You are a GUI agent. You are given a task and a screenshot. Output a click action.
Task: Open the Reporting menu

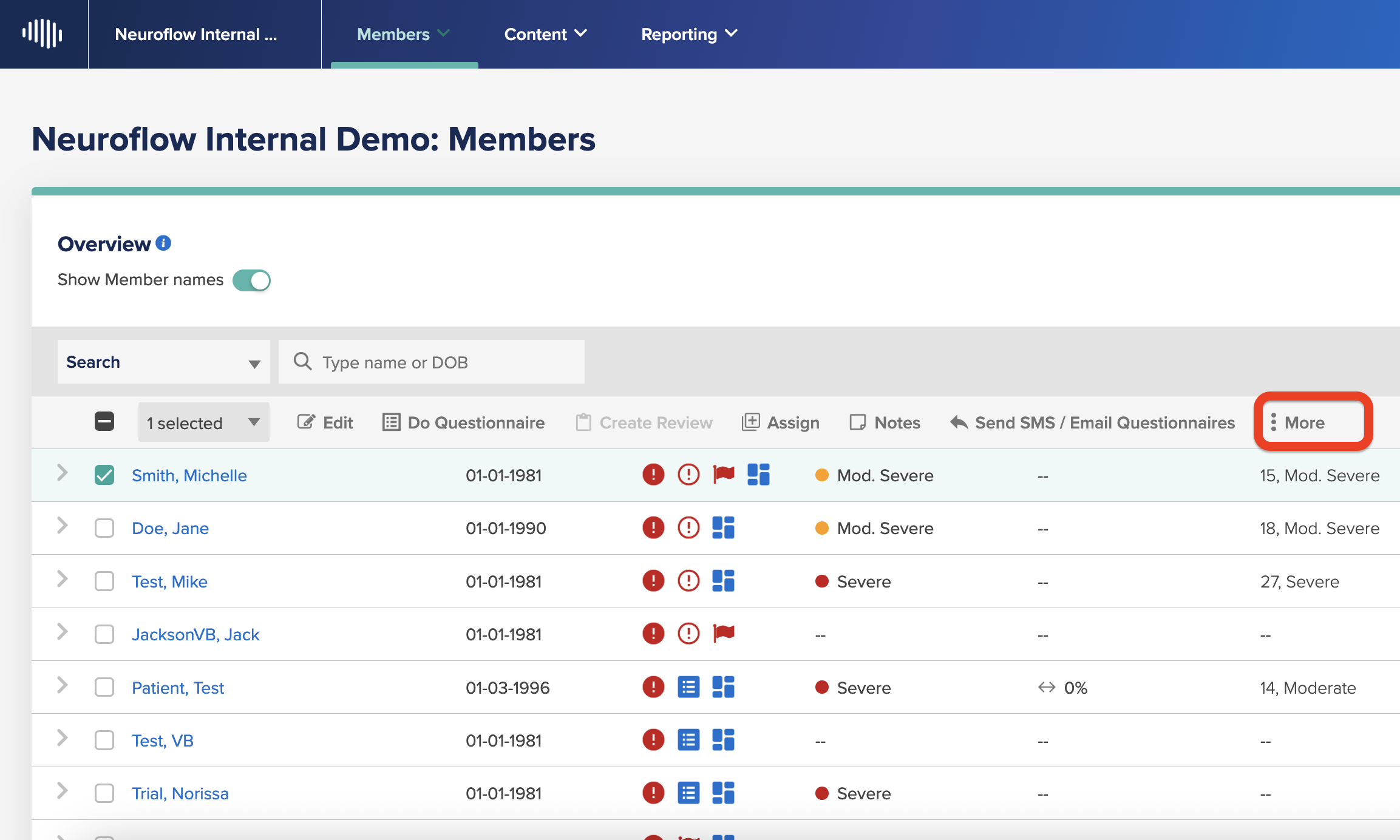click(689, 34)
